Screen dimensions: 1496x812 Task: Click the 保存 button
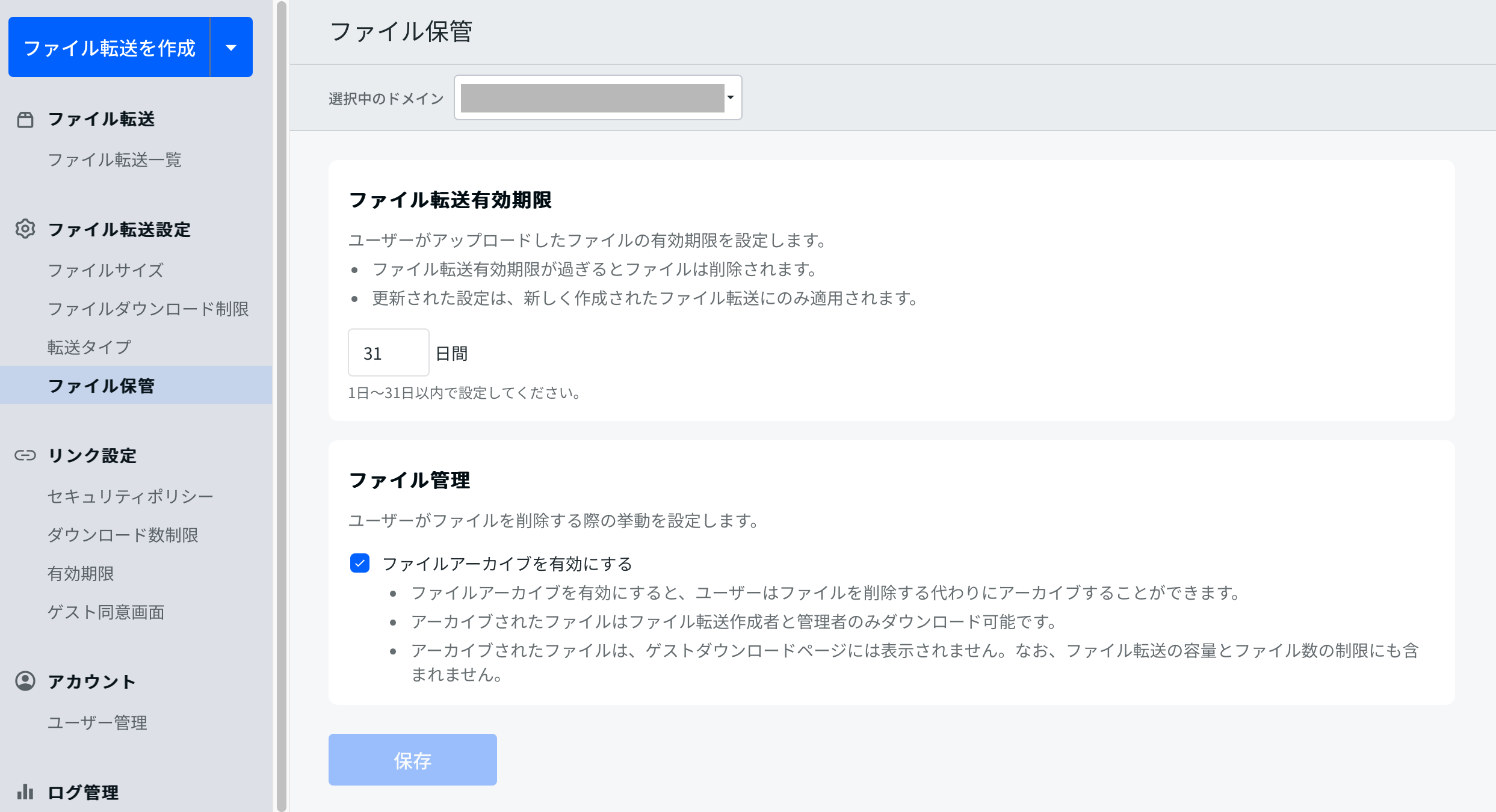pos(413,760)
